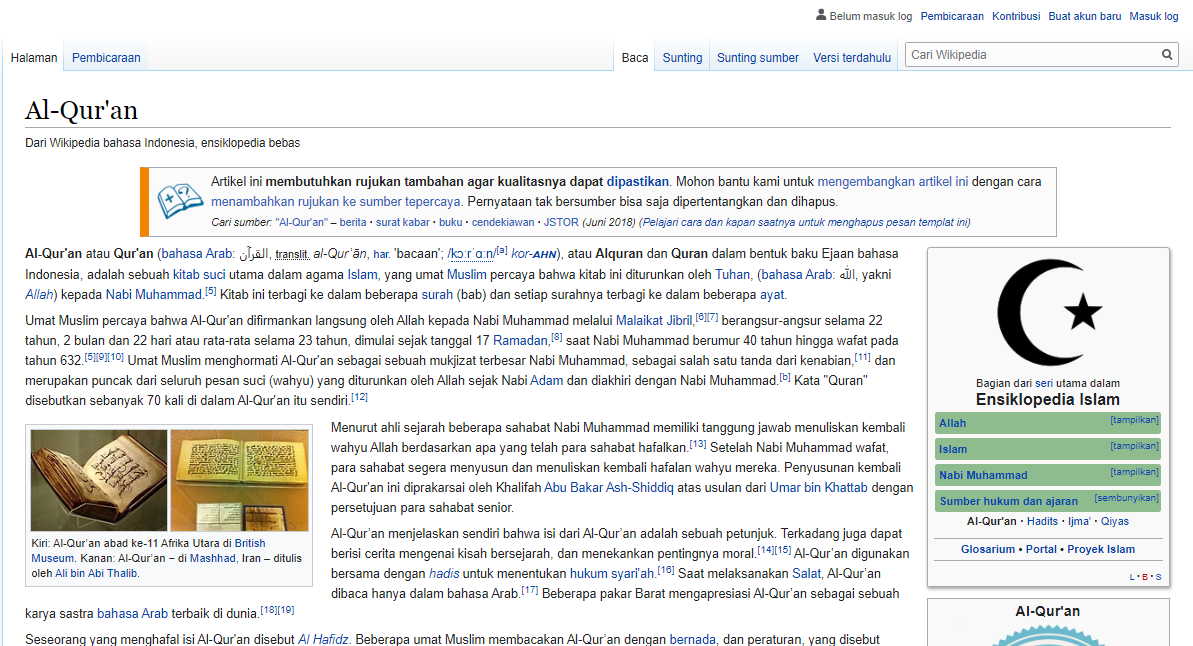Click the surat kabar source link
Viewport: 1193px width, 646px height.
(402, 222)
